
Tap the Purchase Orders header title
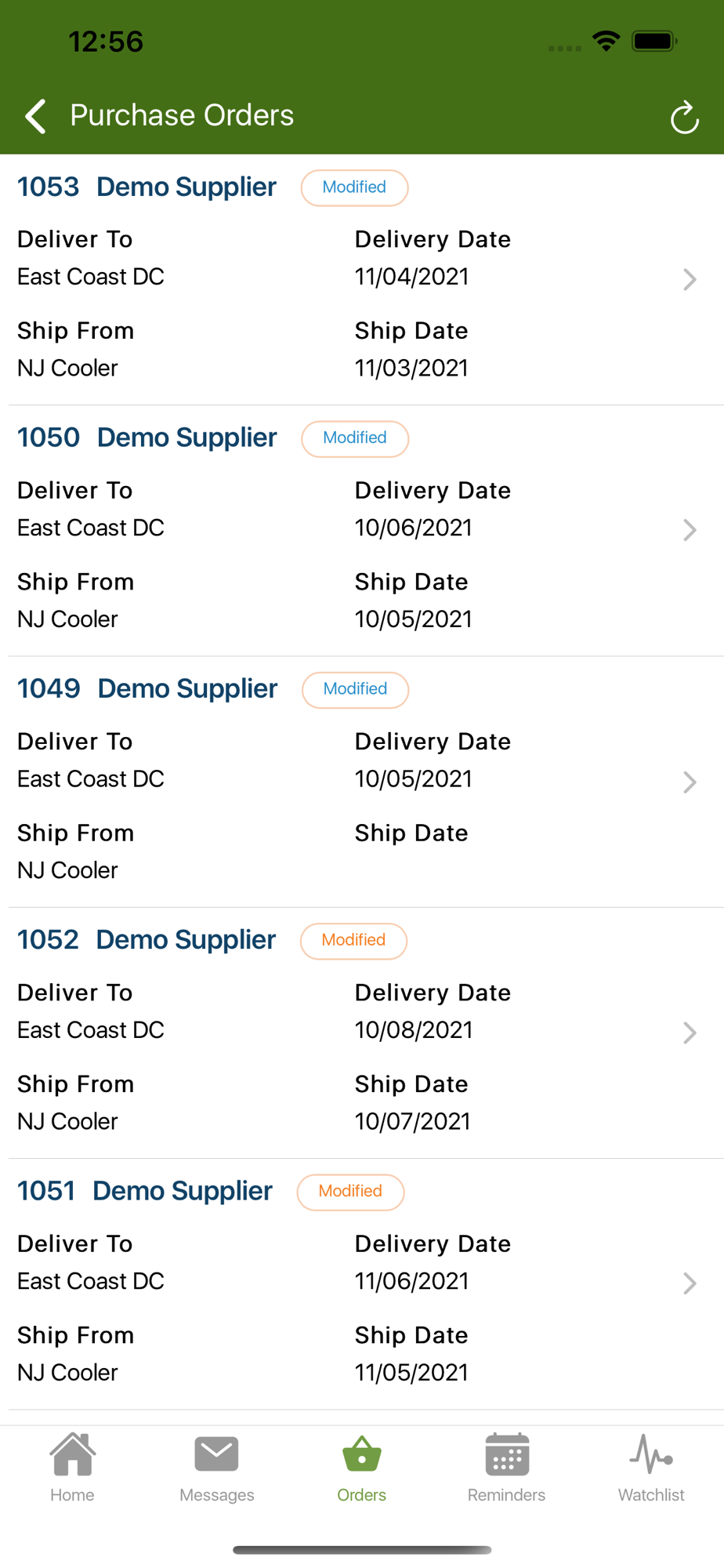(182, 115)
